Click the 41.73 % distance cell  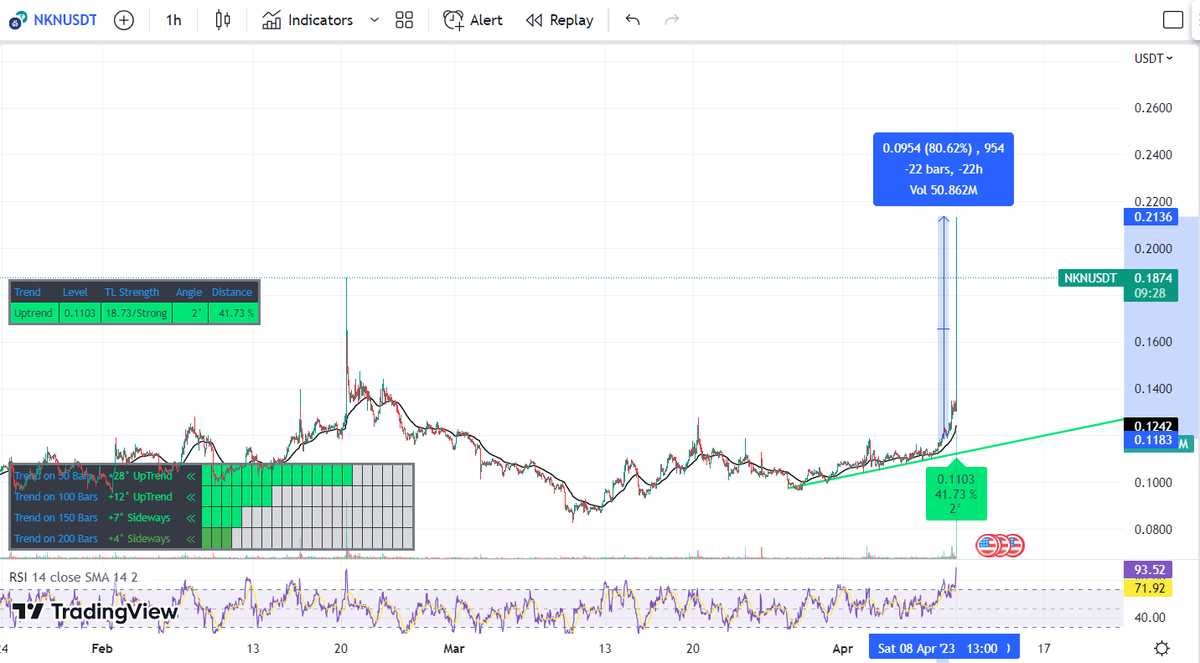(x=233, y=313)
